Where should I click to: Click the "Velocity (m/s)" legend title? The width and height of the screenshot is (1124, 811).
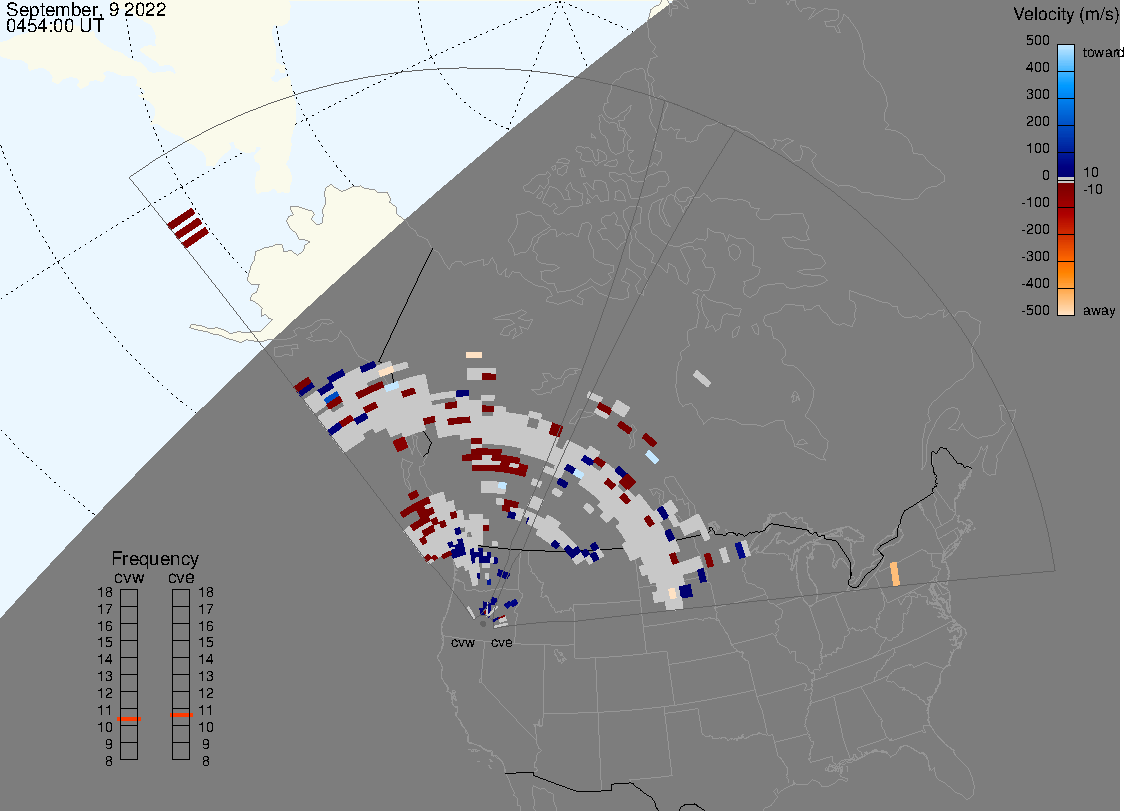click(x=1064, y=14)
